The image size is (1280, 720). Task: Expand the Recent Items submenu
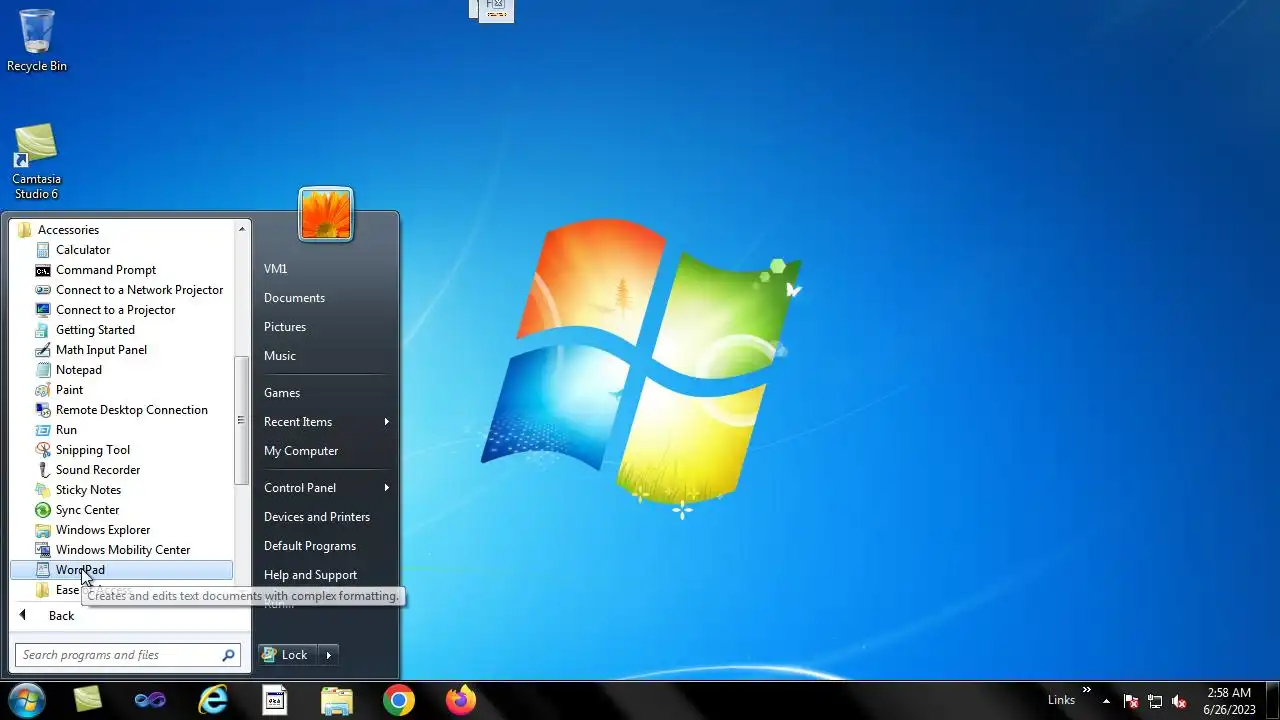(325, 422)
